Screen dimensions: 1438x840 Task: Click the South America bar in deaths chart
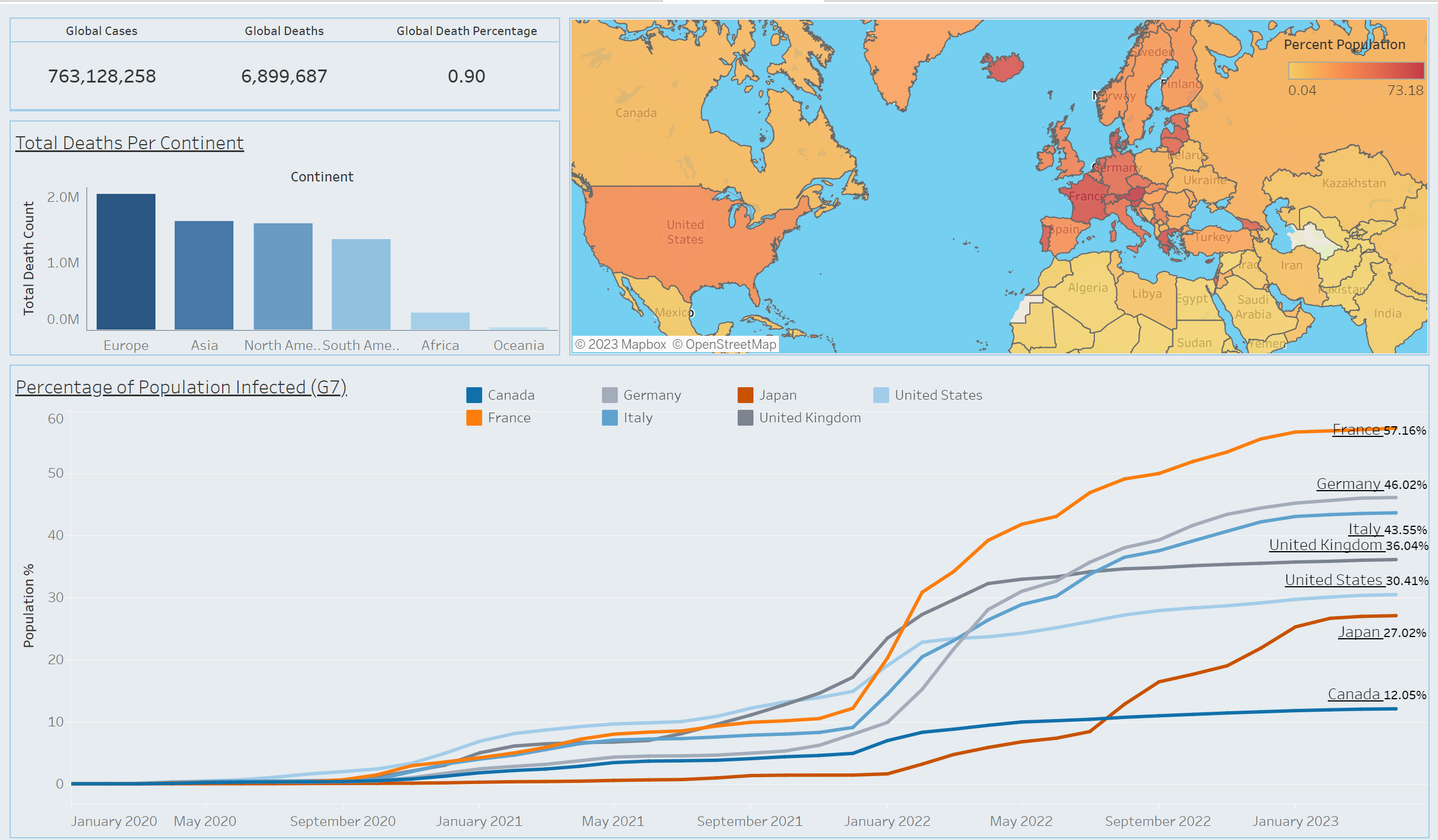pos(361,284)
